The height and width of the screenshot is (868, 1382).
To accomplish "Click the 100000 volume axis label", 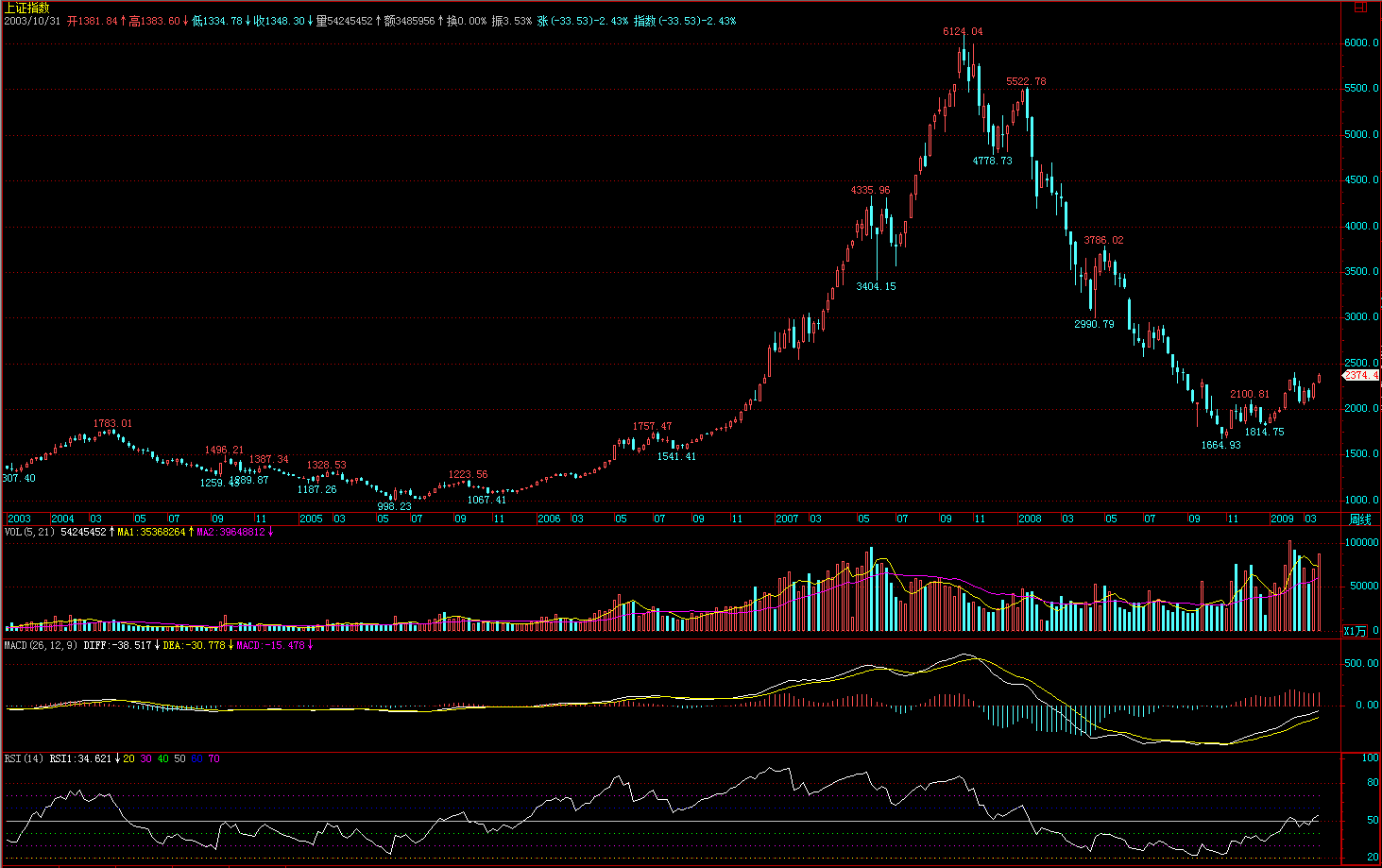I will pyautogui.click(x=1361, y=543).
